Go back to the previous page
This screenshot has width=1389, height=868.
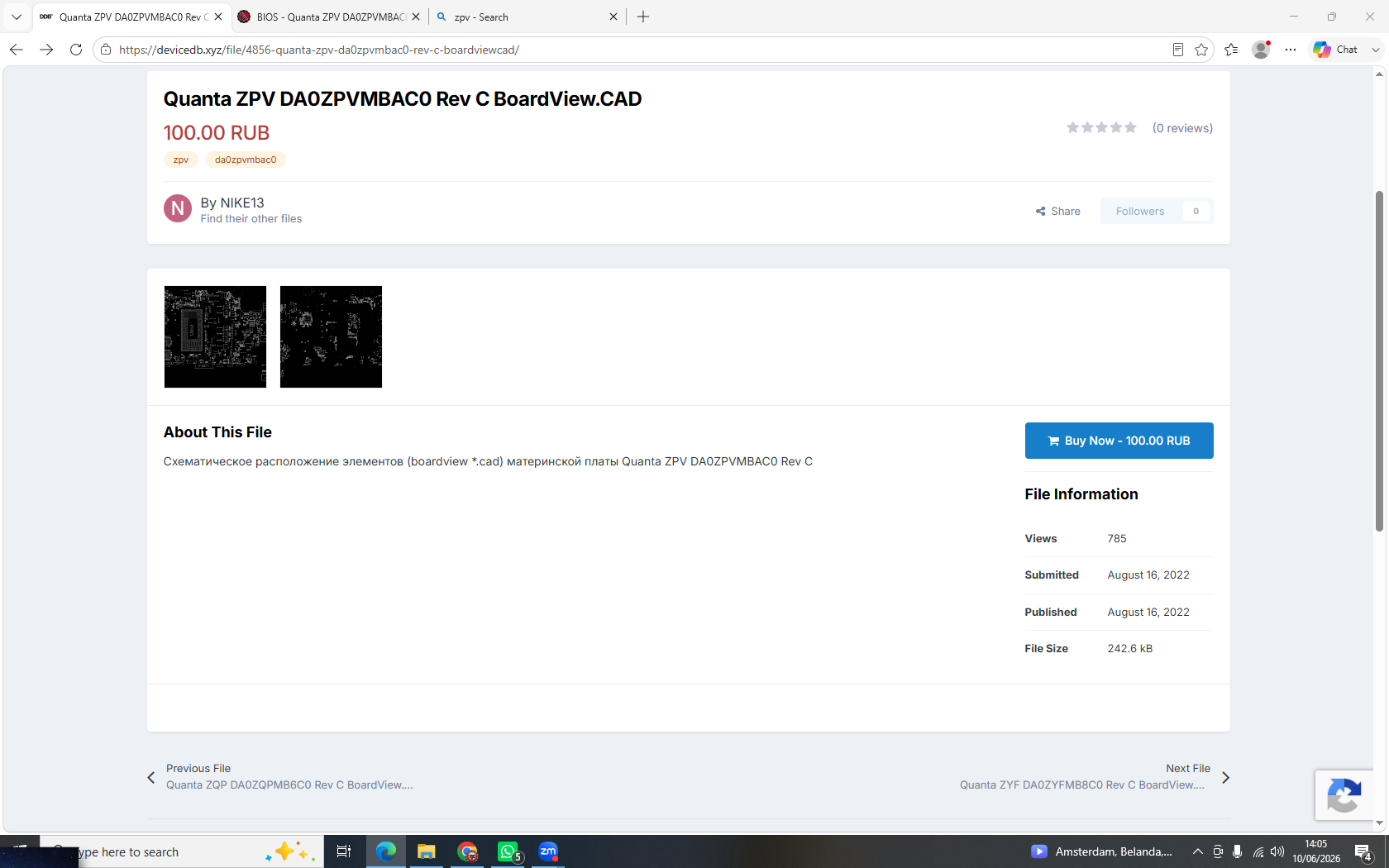[17, 50]
